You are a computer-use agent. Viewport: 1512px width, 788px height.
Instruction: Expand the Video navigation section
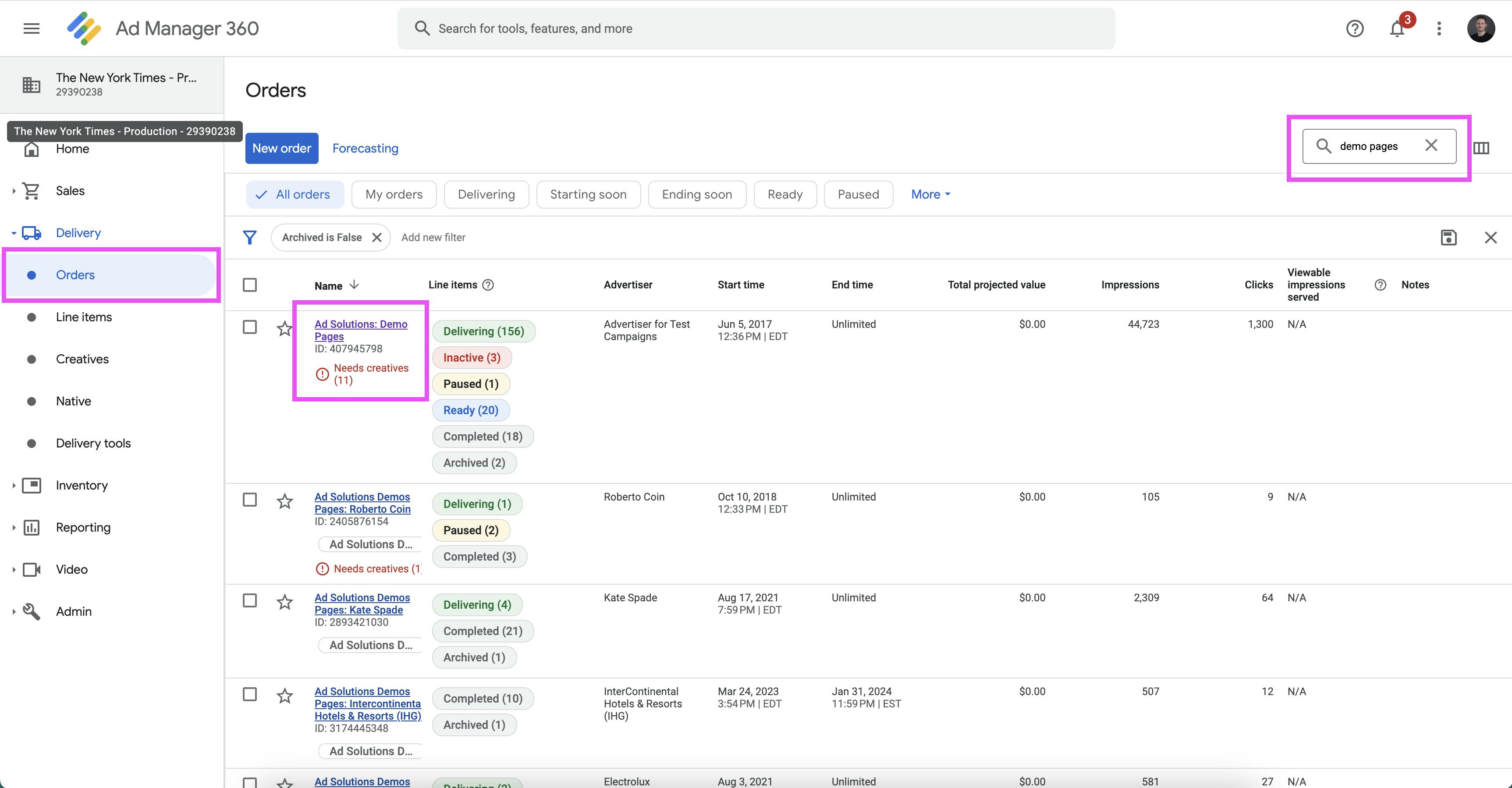(14, 569)
